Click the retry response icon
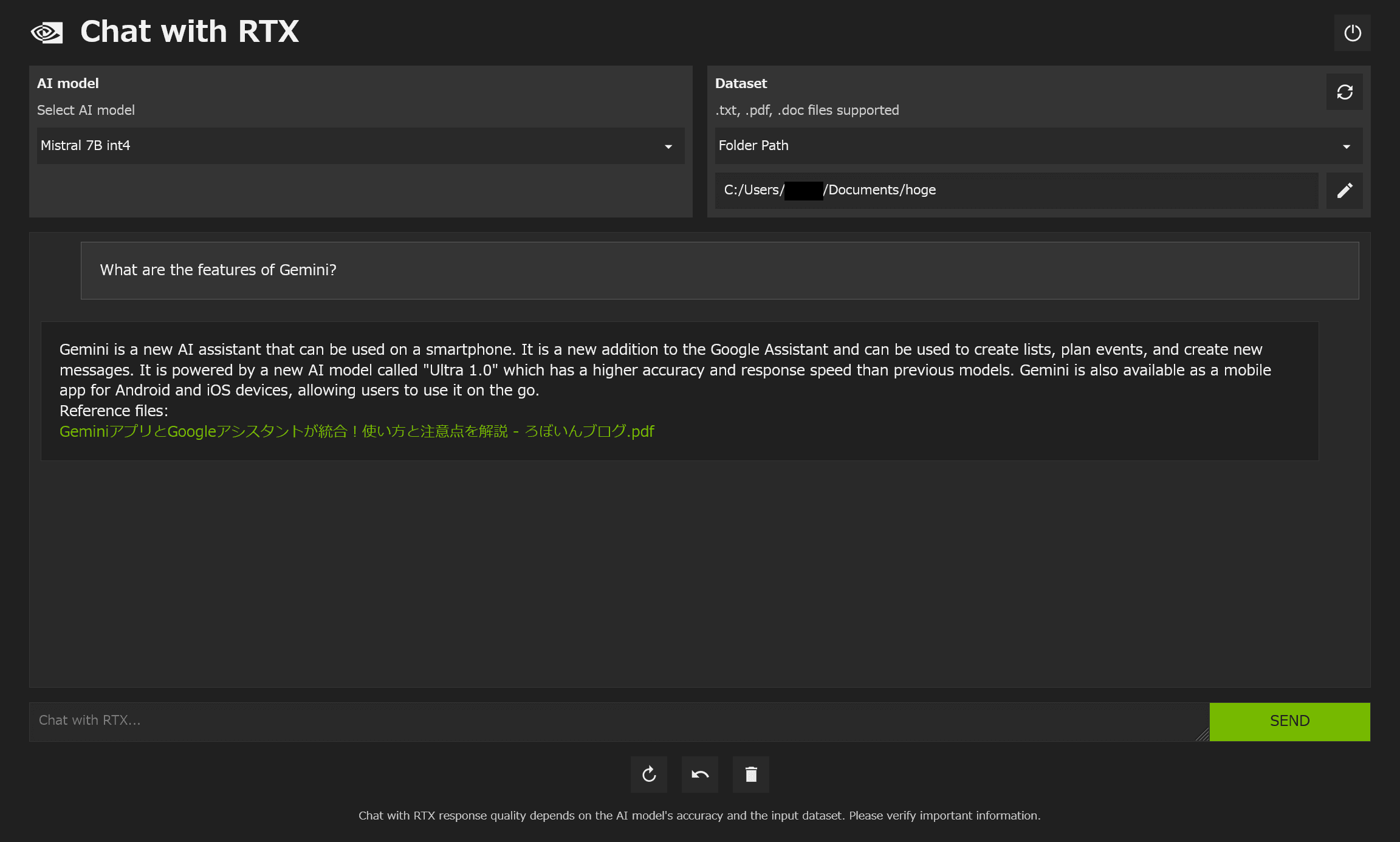The width and height of the screenshot is (1400, 842). click(649, 774)
